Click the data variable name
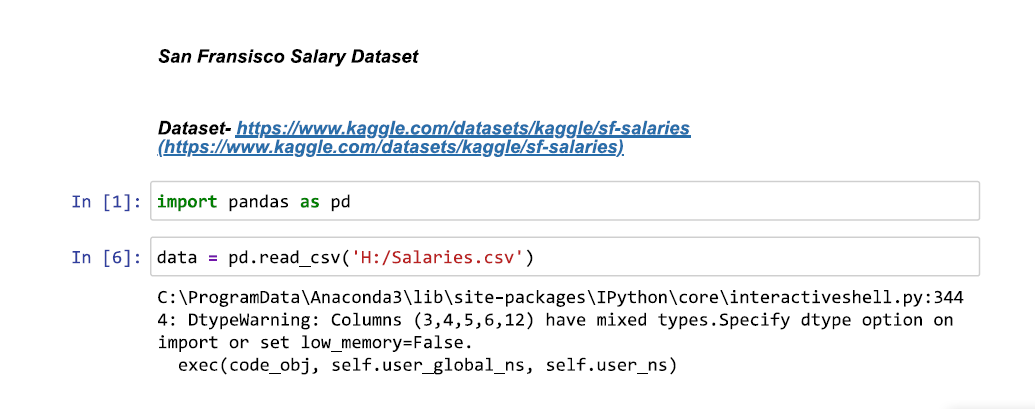Image resolution: width=1035 pixels, height=409 pixels. [177, 257]
